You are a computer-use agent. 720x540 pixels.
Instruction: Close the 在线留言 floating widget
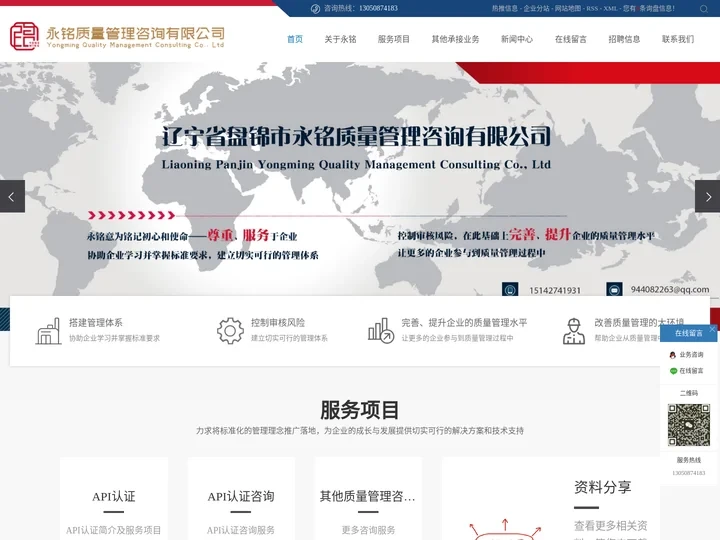712,329
